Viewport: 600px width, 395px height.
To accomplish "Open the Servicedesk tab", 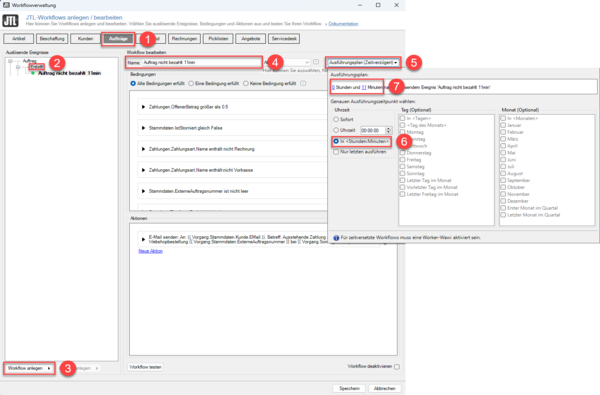I will (x=284, y=39).
